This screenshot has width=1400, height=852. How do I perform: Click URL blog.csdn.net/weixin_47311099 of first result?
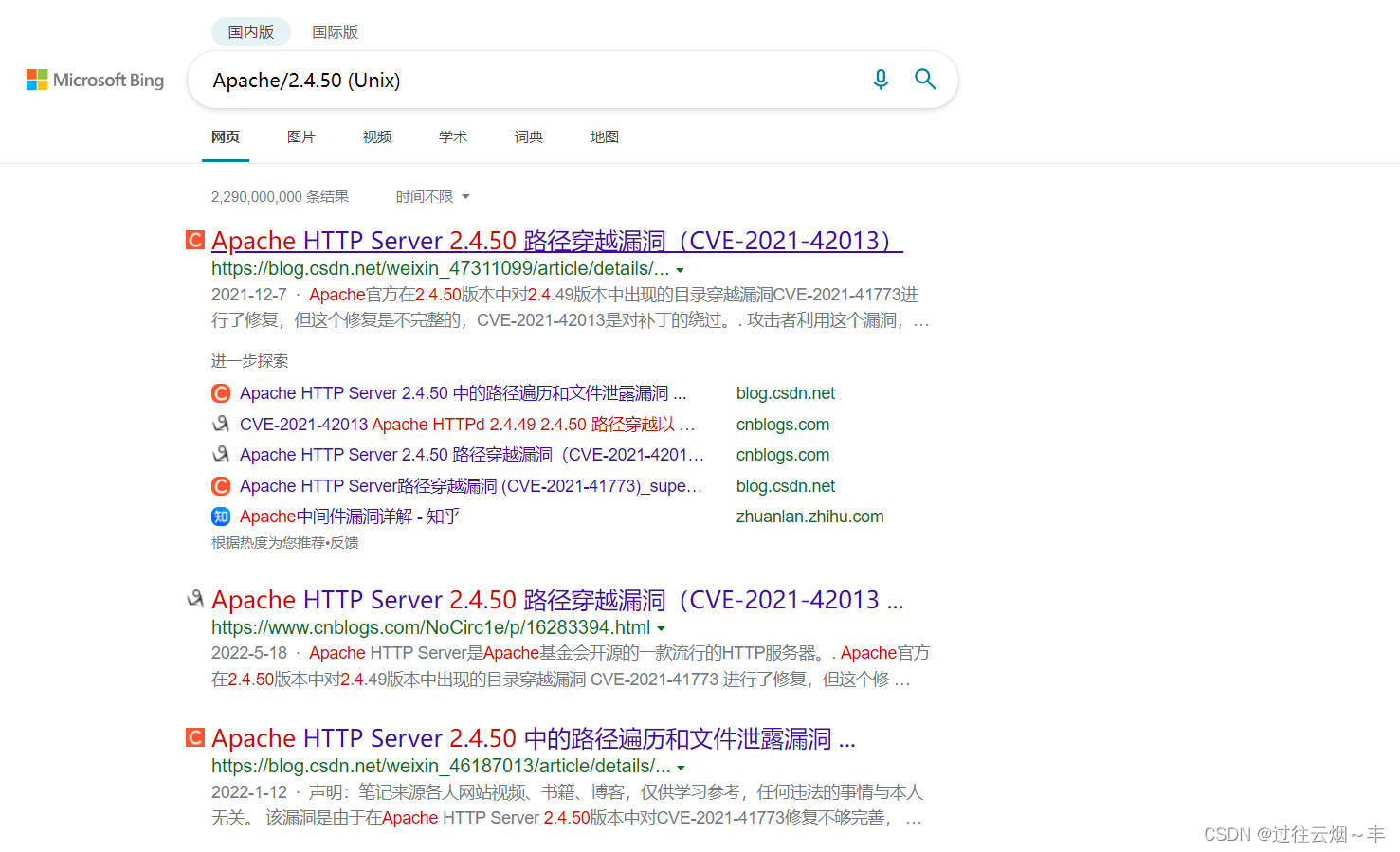440,268
